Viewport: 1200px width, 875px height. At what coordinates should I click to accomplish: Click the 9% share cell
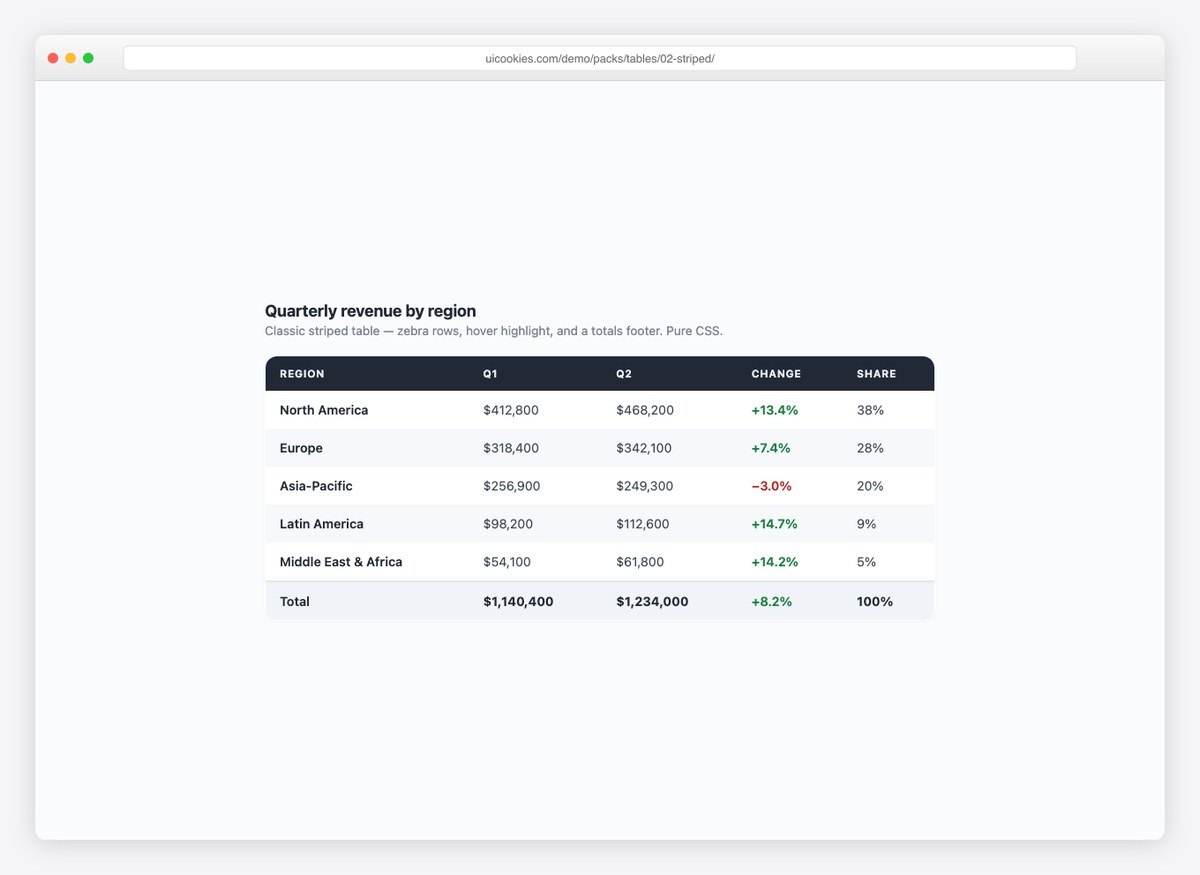866,524
